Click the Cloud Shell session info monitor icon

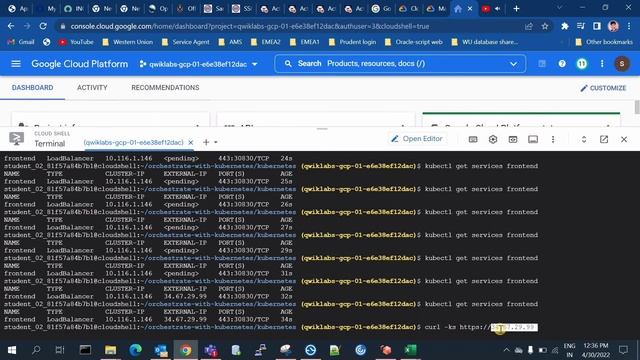click(x=533, y=139)
